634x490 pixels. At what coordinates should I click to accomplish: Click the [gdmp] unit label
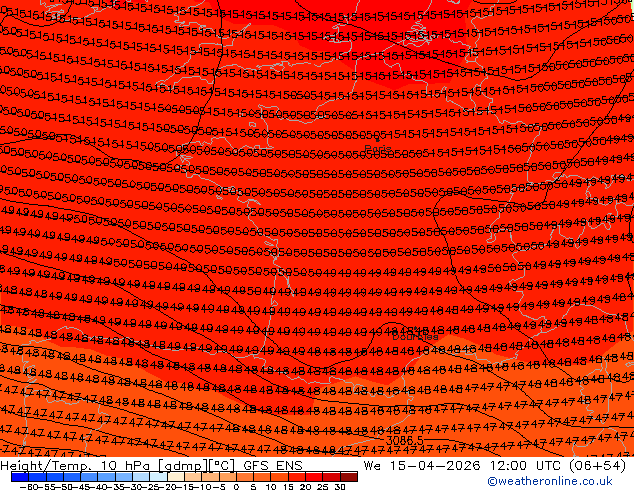click(182, 466)
